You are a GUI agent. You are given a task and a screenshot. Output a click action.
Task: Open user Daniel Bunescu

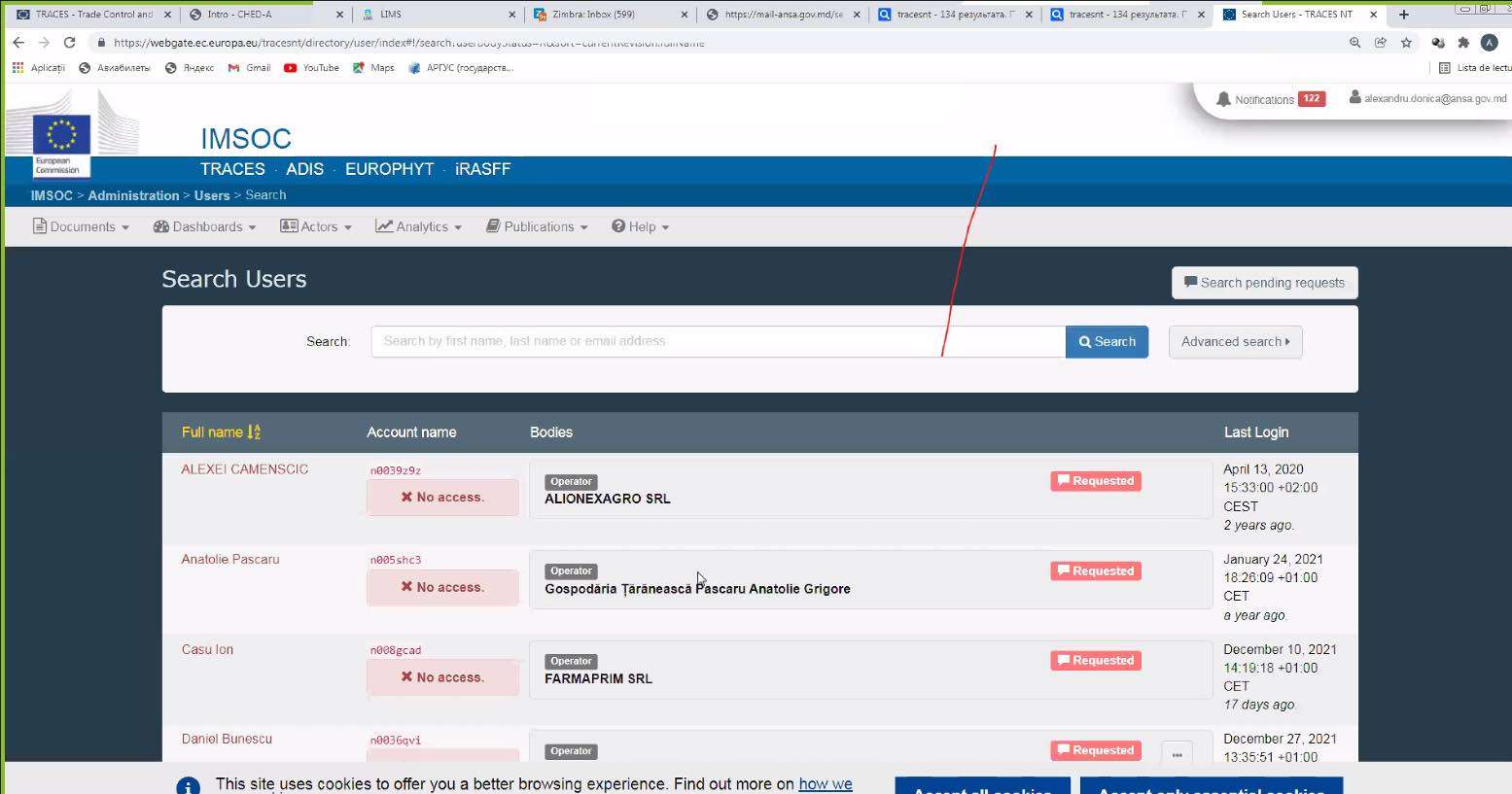click(x=227, y=740)
